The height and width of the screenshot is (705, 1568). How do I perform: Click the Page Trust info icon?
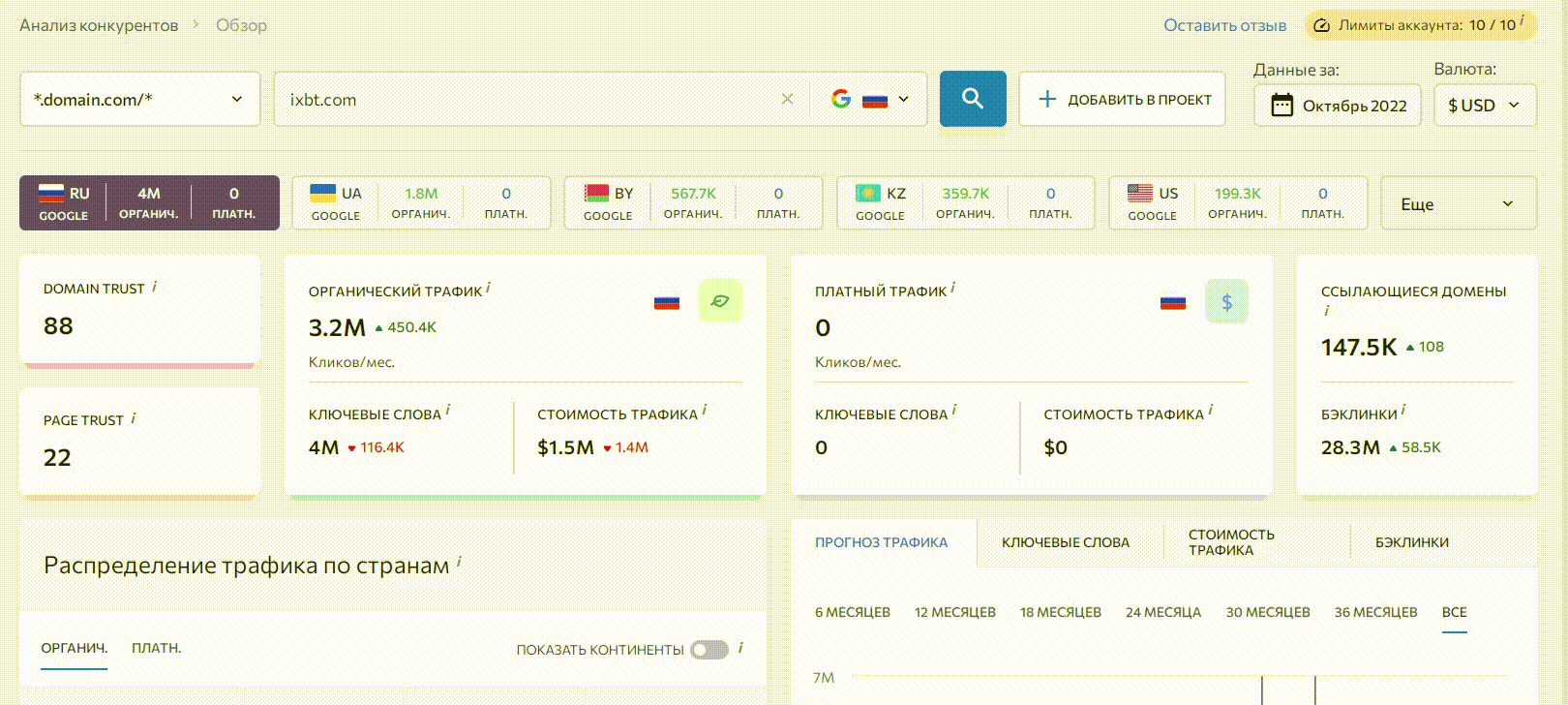134,418
